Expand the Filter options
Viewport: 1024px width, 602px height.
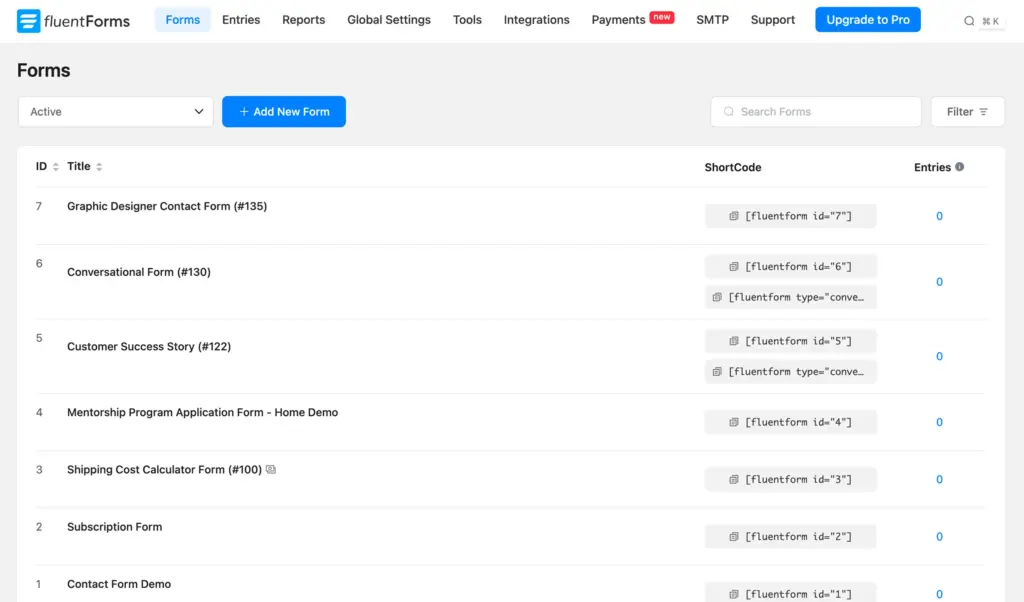coord(967,112)
